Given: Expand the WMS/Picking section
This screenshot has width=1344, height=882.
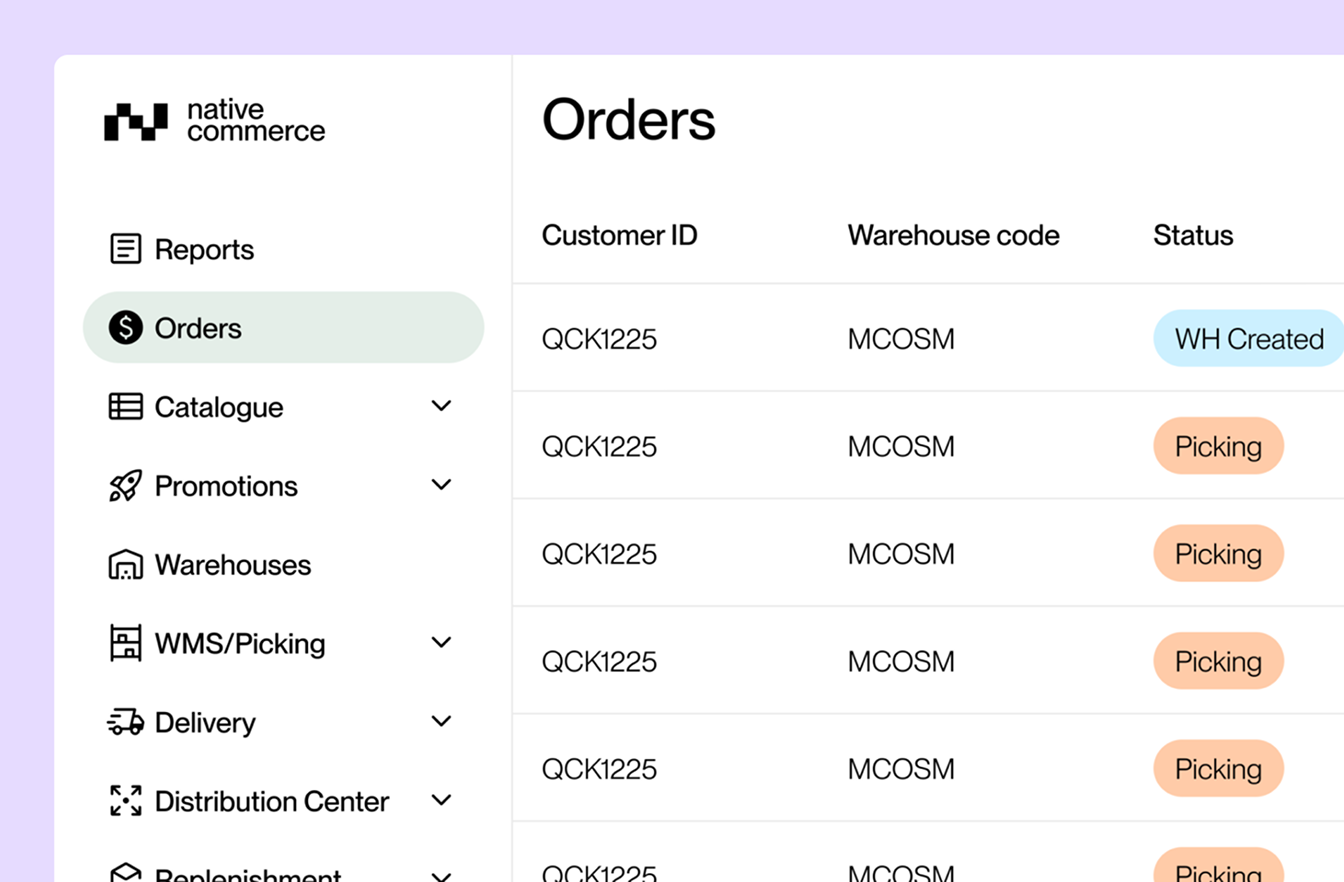Looking at the screenshot, I should coord(440,642).
